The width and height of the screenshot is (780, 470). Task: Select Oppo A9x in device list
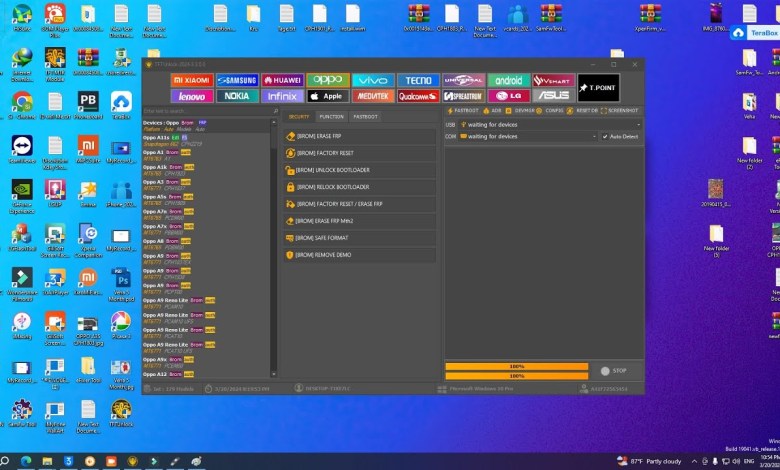tap(206, 362)
